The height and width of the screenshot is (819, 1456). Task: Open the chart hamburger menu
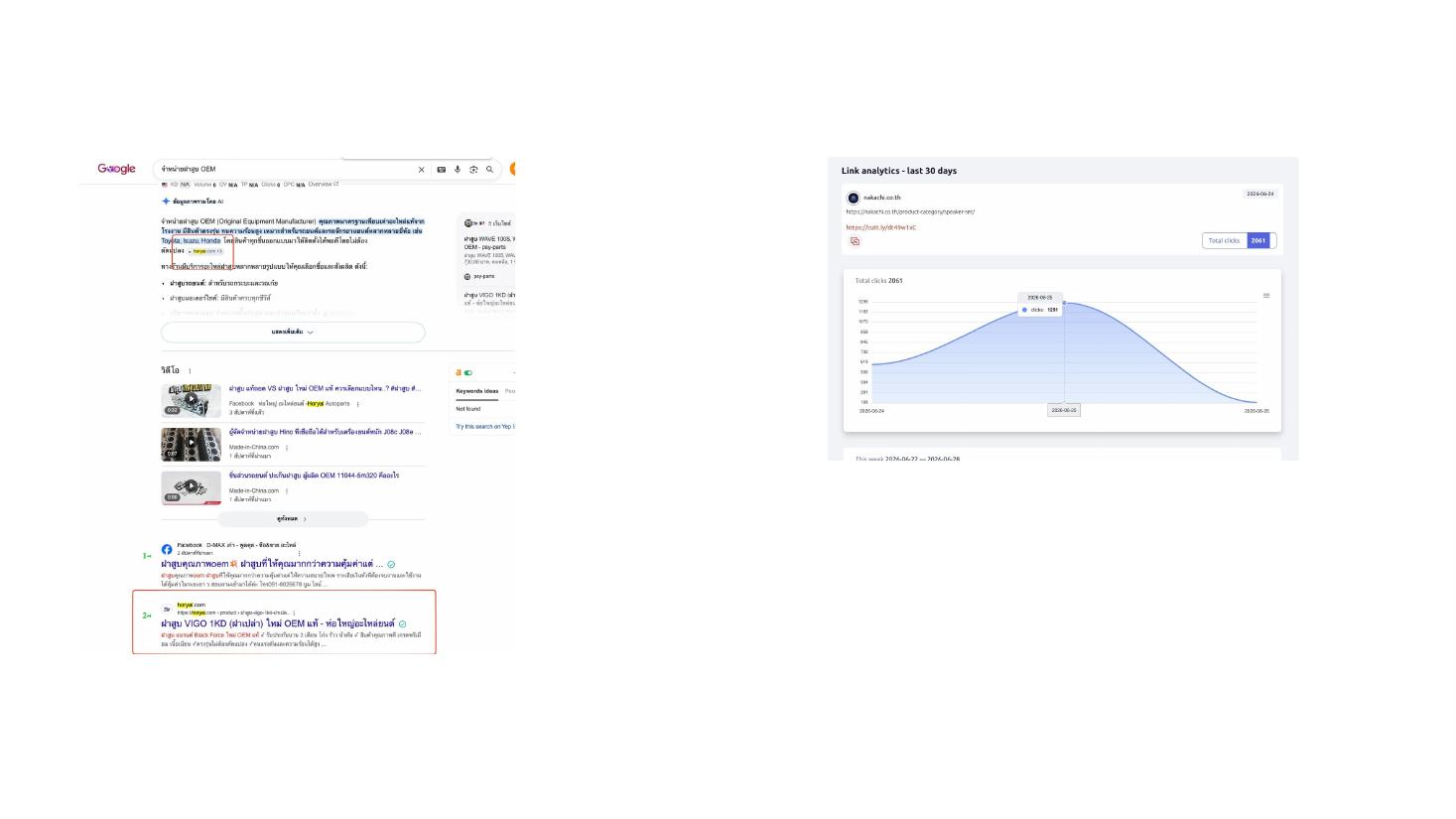coord(1266,296)
